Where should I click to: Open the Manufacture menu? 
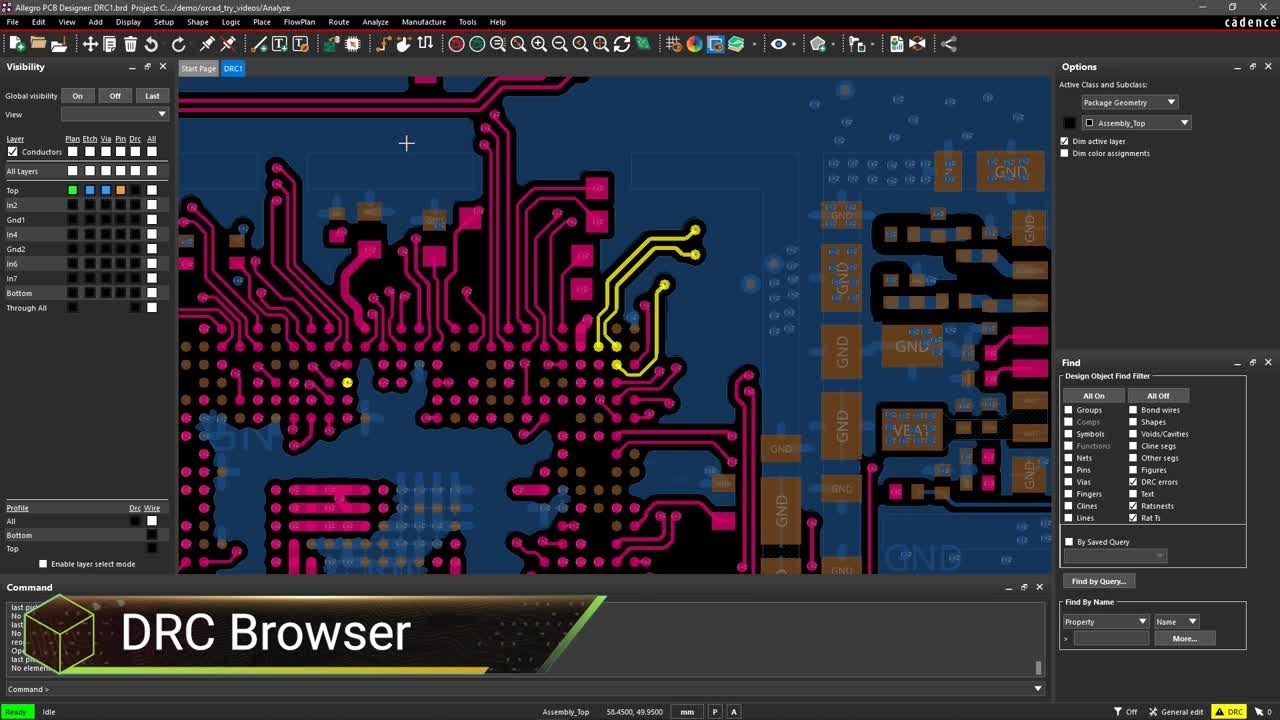click(x=424, y=22)
